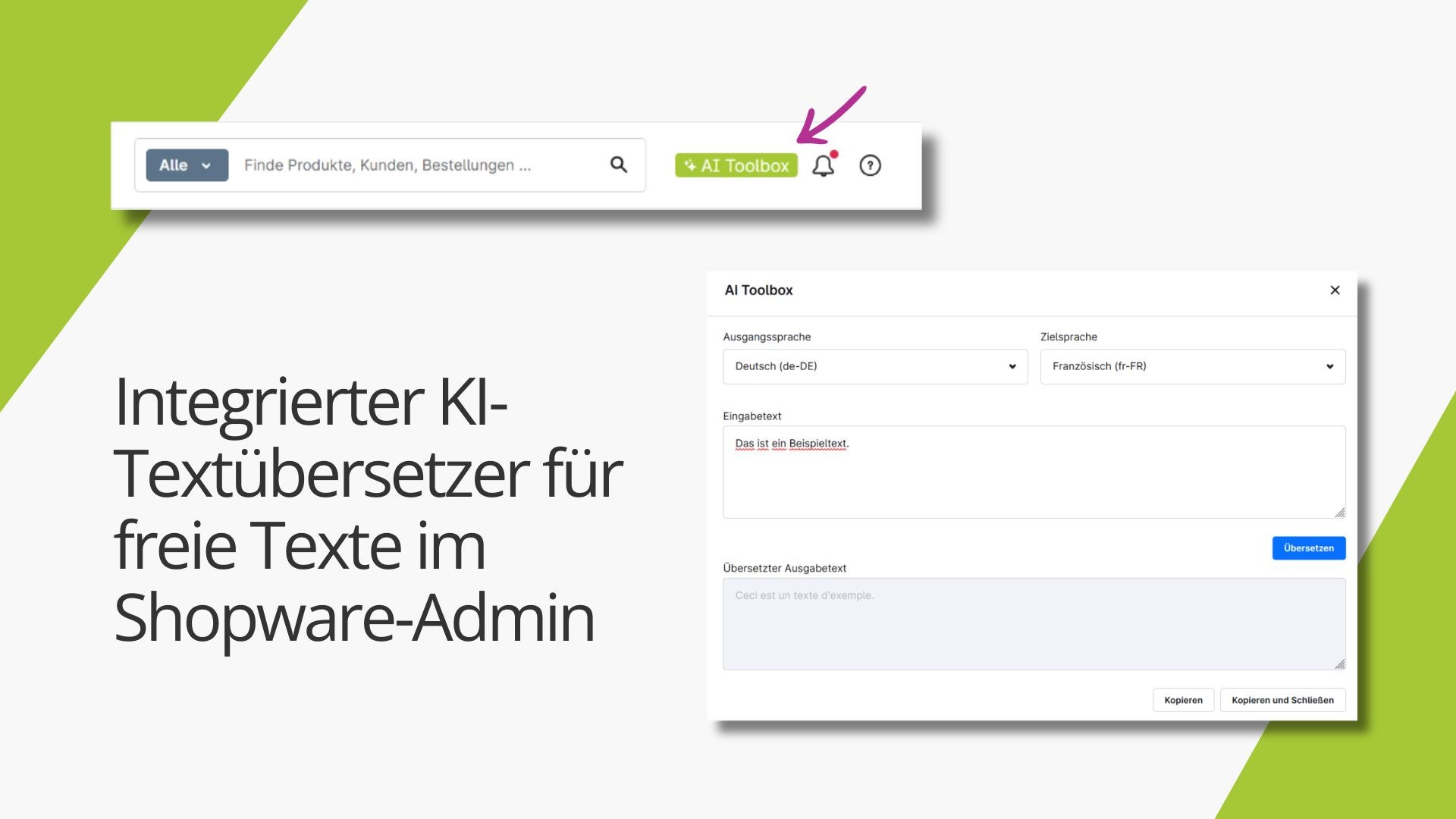Close the AI Toolbox dialog
Screen dimensions: 1456x819
pyautogui.click(x=1335, y=290)
